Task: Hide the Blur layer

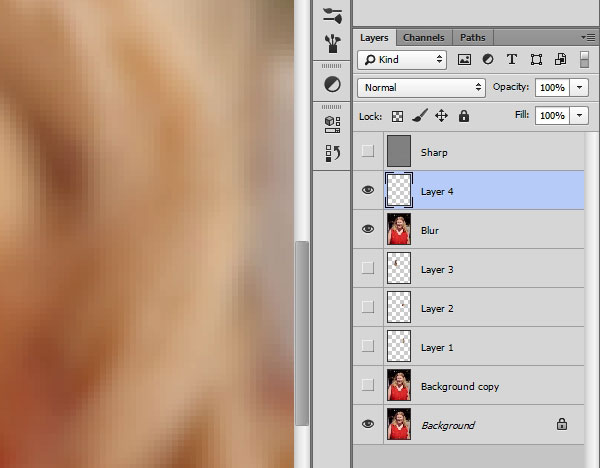Action: 368,230
